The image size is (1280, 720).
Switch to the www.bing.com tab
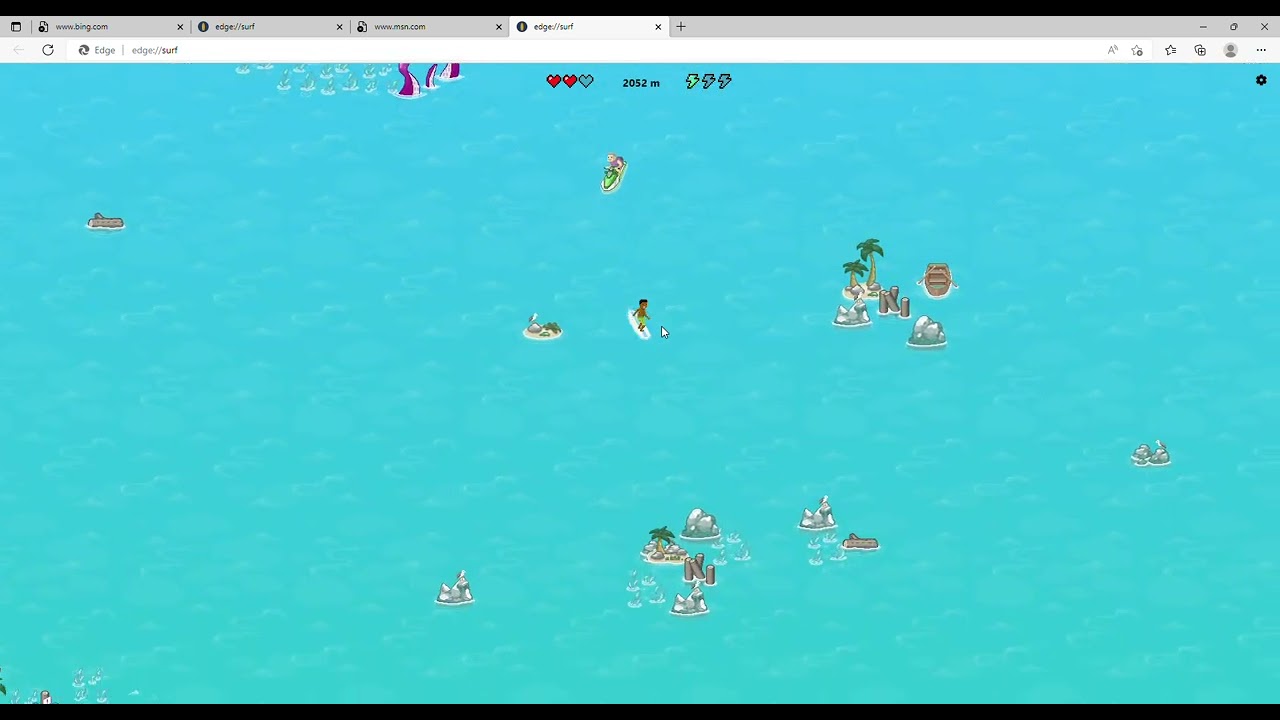coord(112,27)
